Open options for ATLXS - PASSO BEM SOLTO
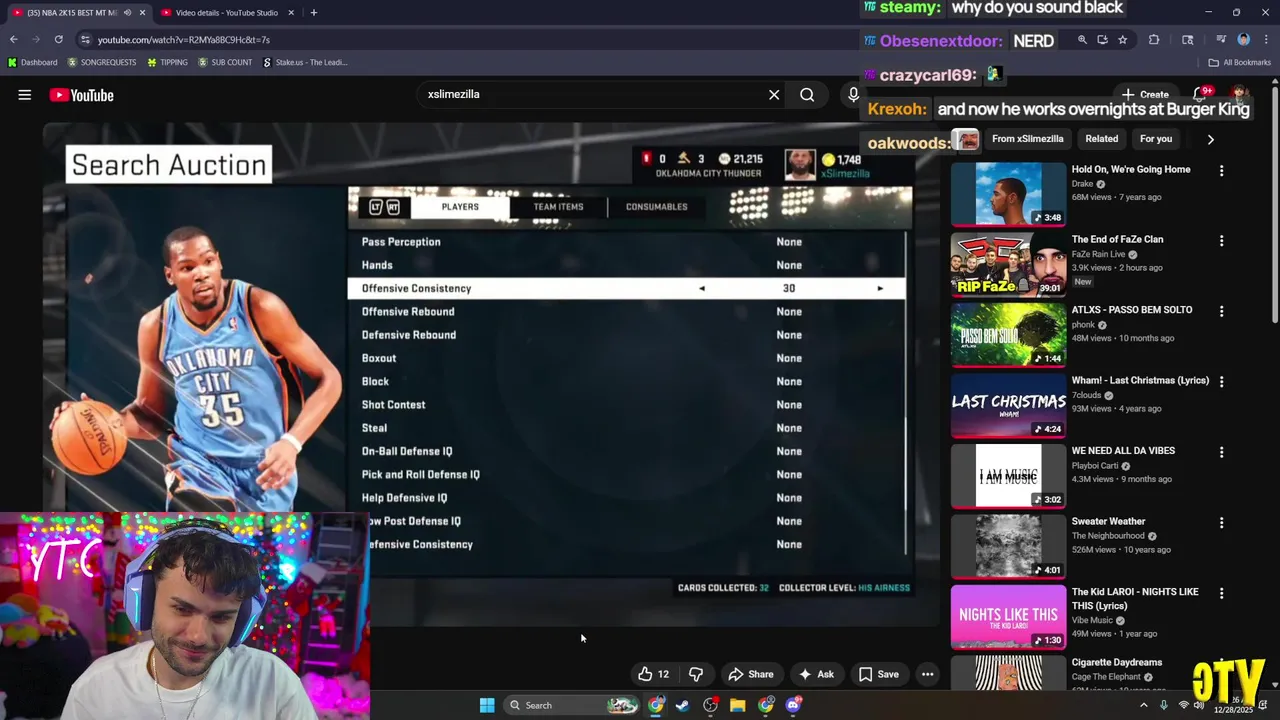 [x=1221, y=312]
